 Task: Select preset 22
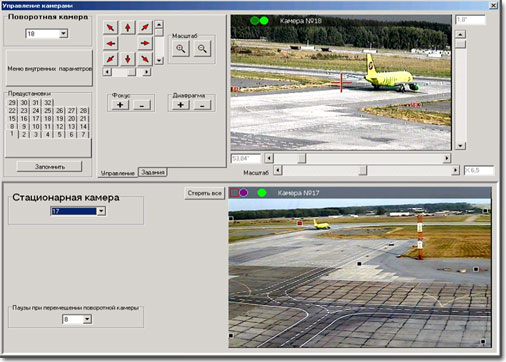(12, 111)
